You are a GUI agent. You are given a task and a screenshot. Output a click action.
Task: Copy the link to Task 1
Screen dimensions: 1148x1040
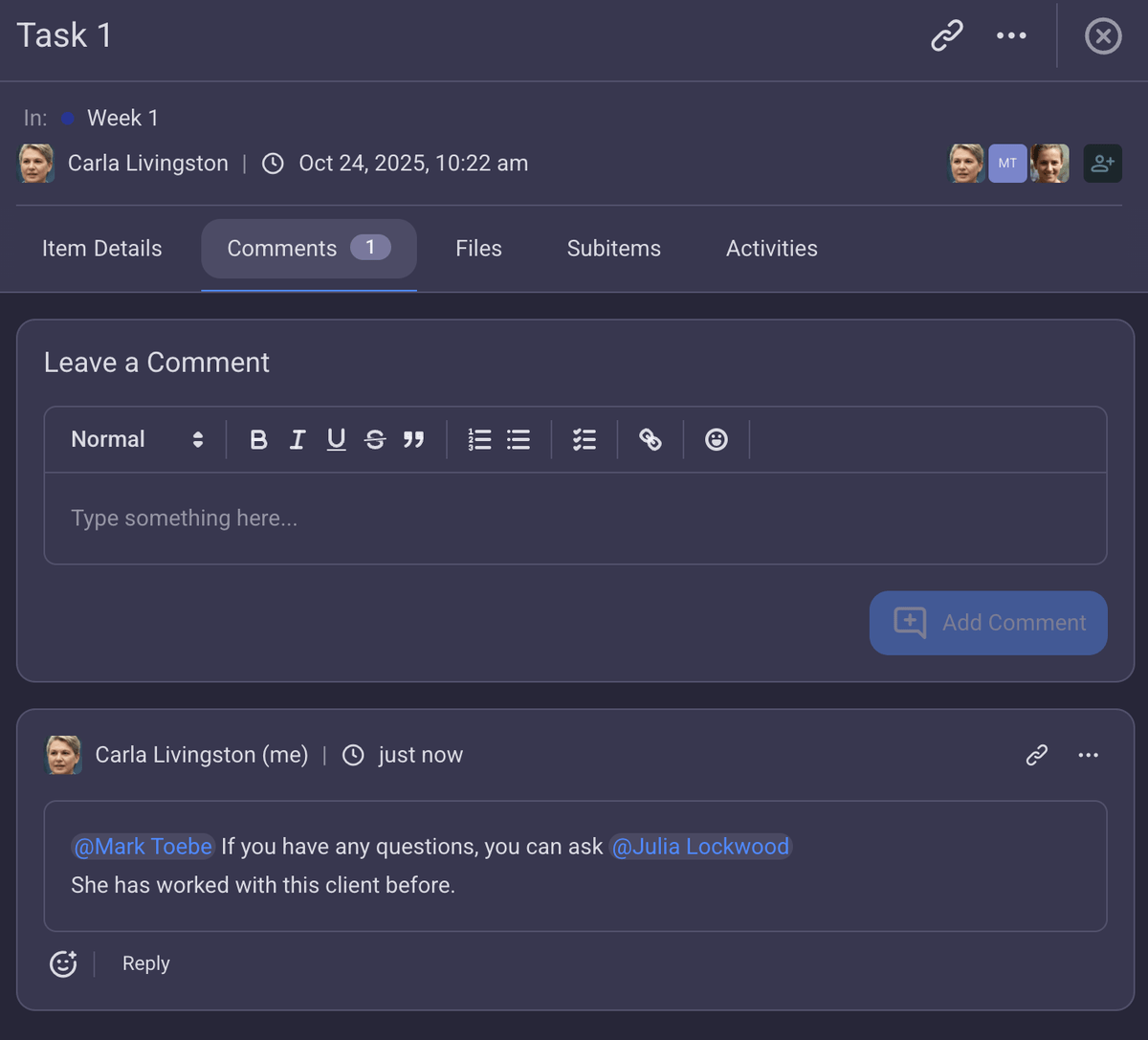pos(946,35)
